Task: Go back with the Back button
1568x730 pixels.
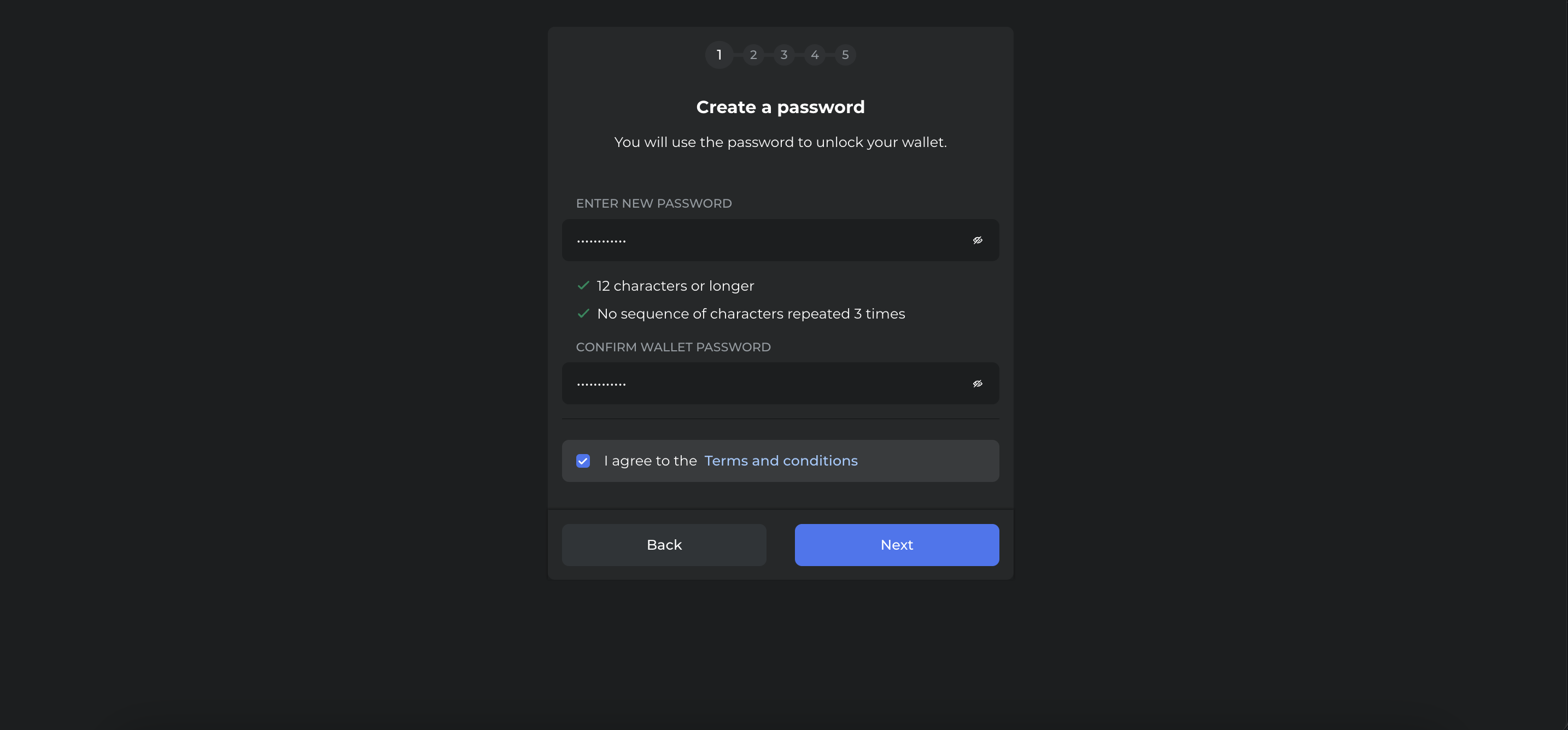Action: click(x=664, y=545)
